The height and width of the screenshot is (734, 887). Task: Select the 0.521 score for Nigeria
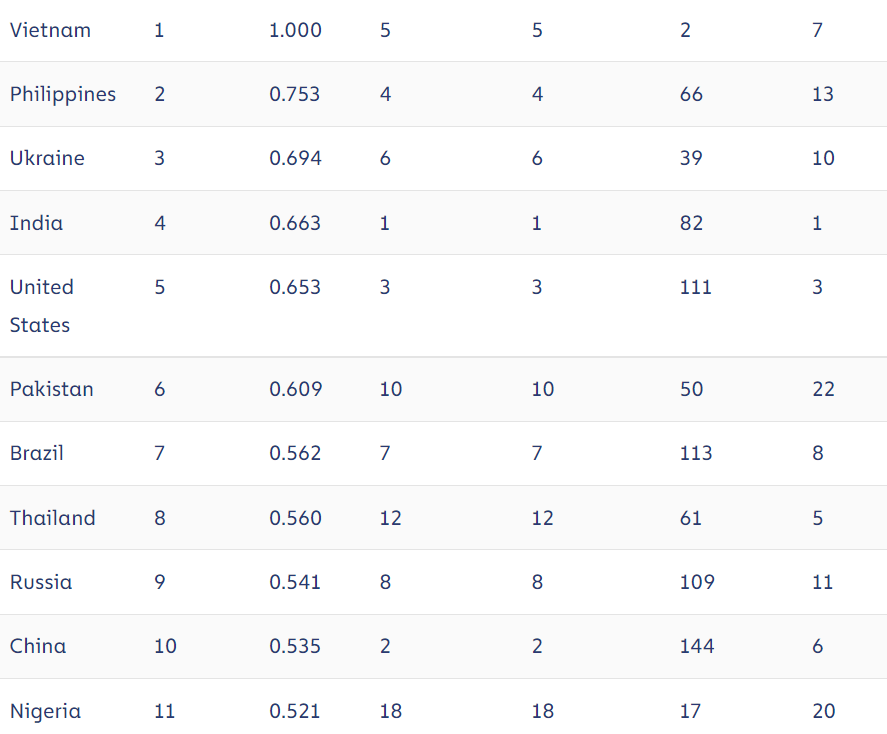pyautogui.click(x=295, y=711)
